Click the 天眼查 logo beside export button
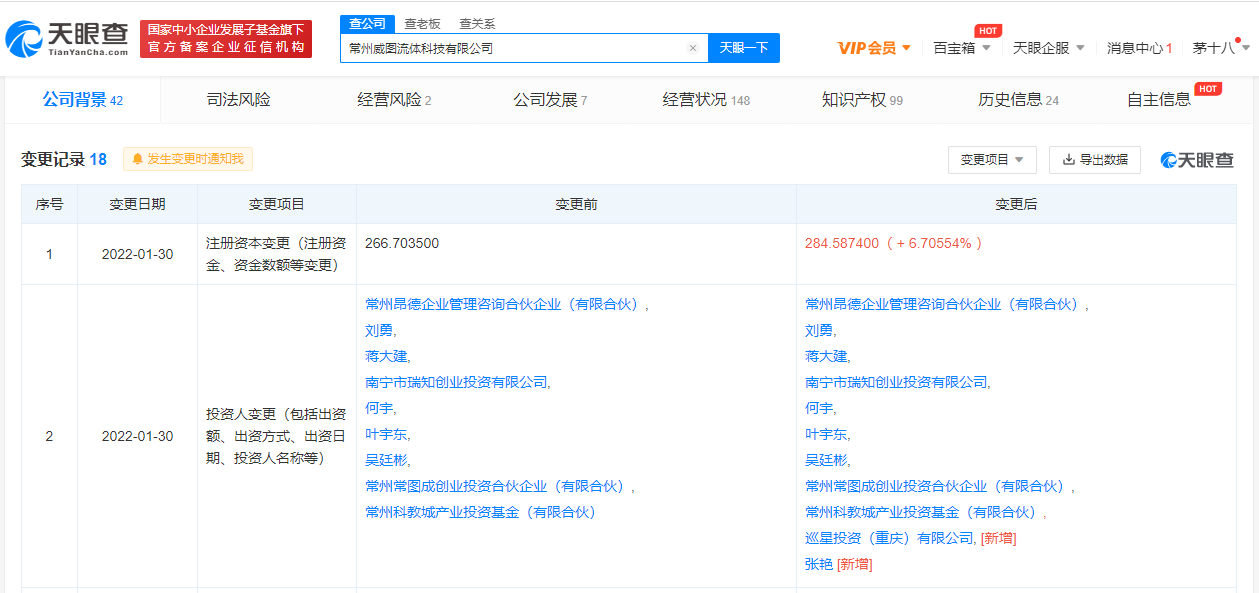Viewport: 1259px width, 593px height. (x=1198, y=160)
